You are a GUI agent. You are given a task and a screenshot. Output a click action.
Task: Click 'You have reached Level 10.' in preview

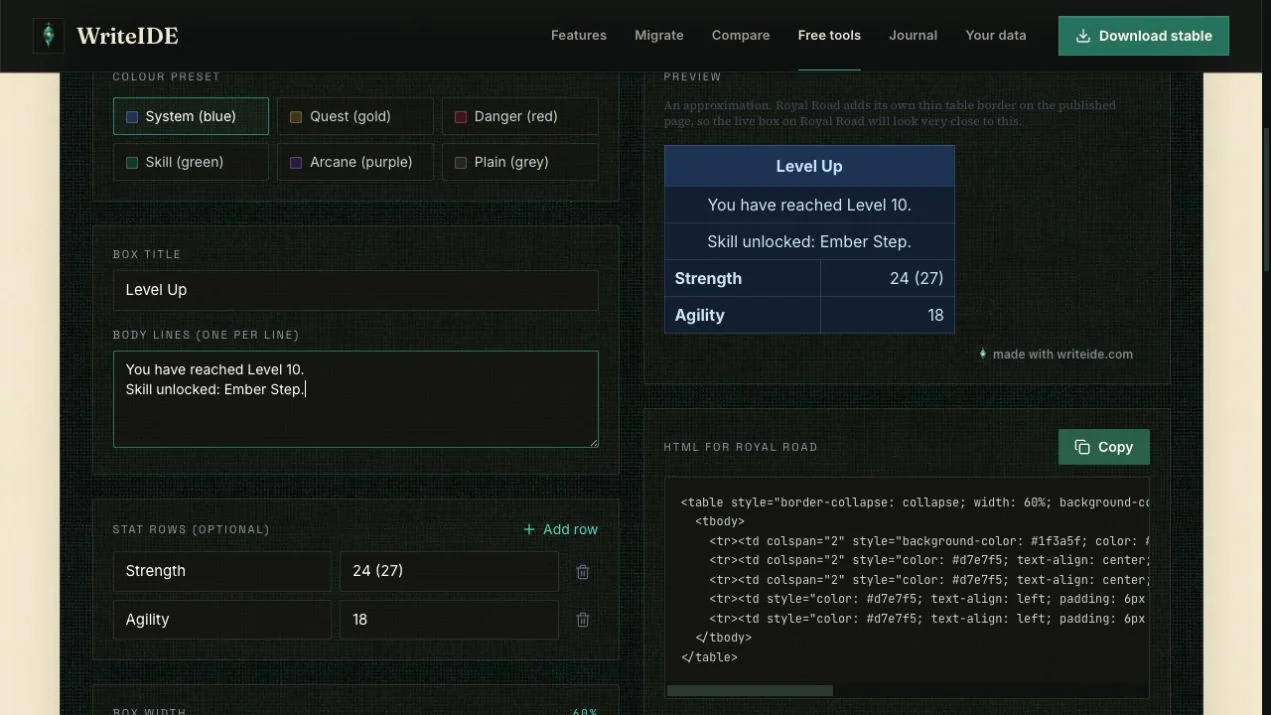[809, 205]
